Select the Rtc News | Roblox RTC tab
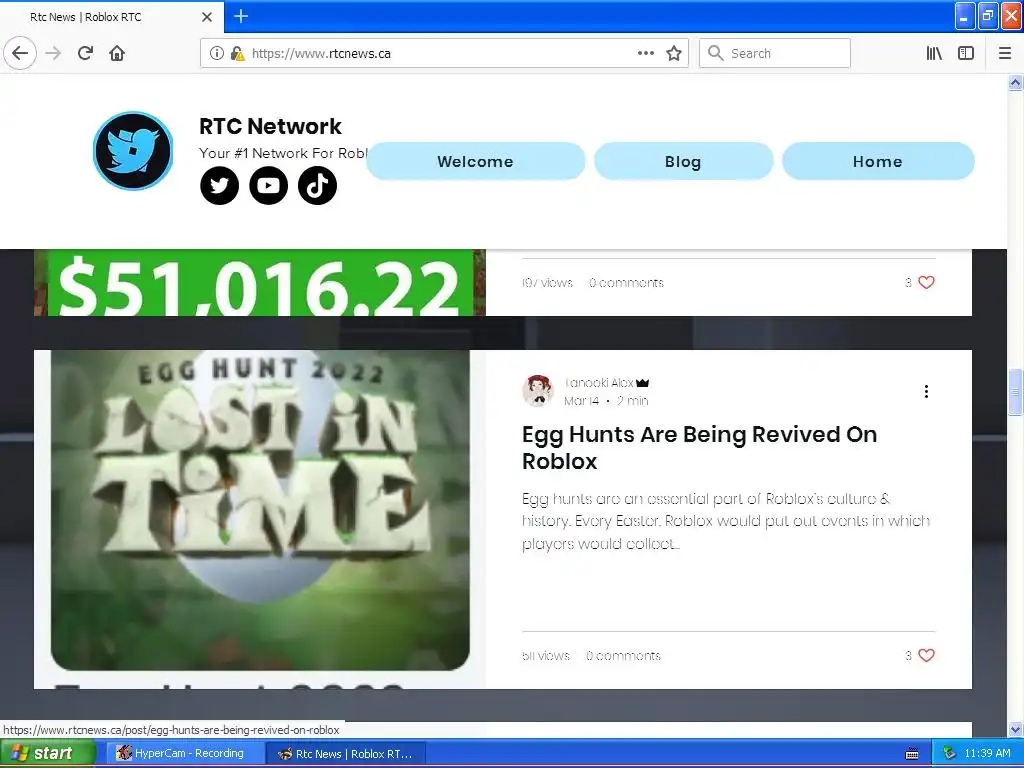The image size is (1024, 768). pos(111,17)
